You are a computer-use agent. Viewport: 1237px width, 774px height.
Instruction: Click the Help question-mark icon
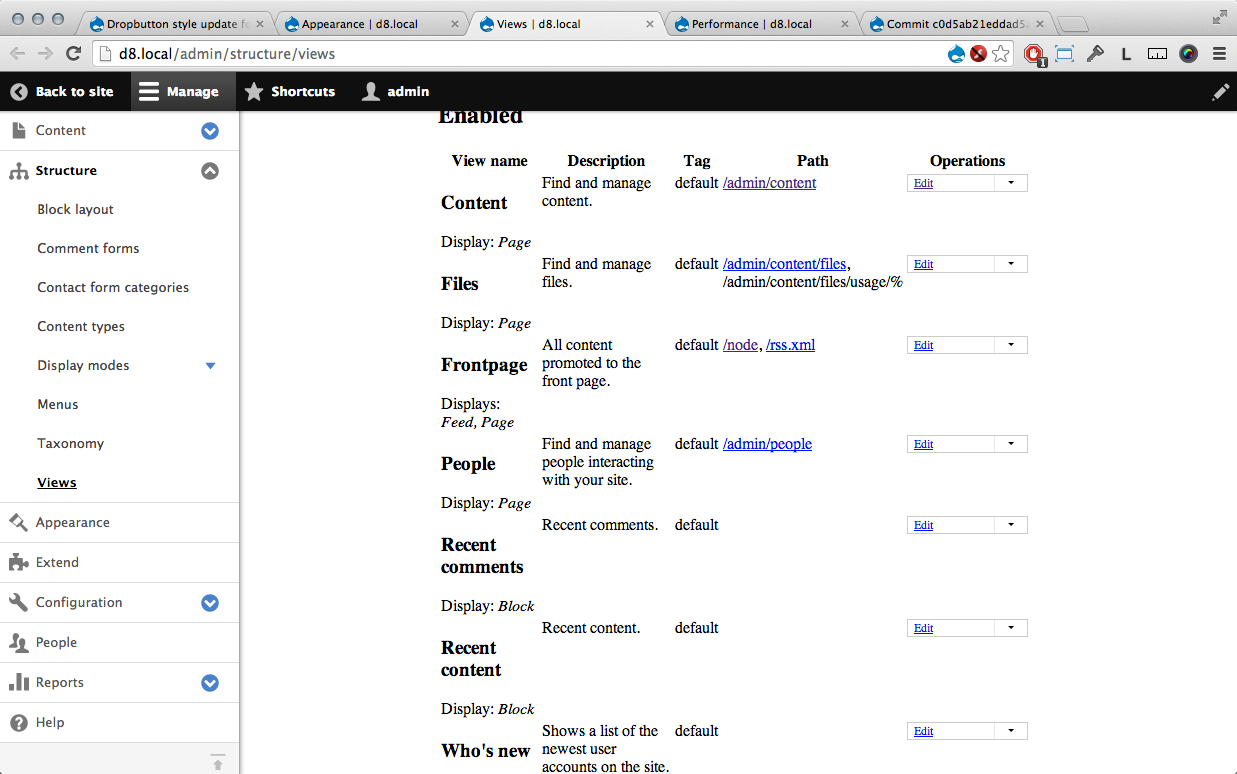click(x=17, y=722)
